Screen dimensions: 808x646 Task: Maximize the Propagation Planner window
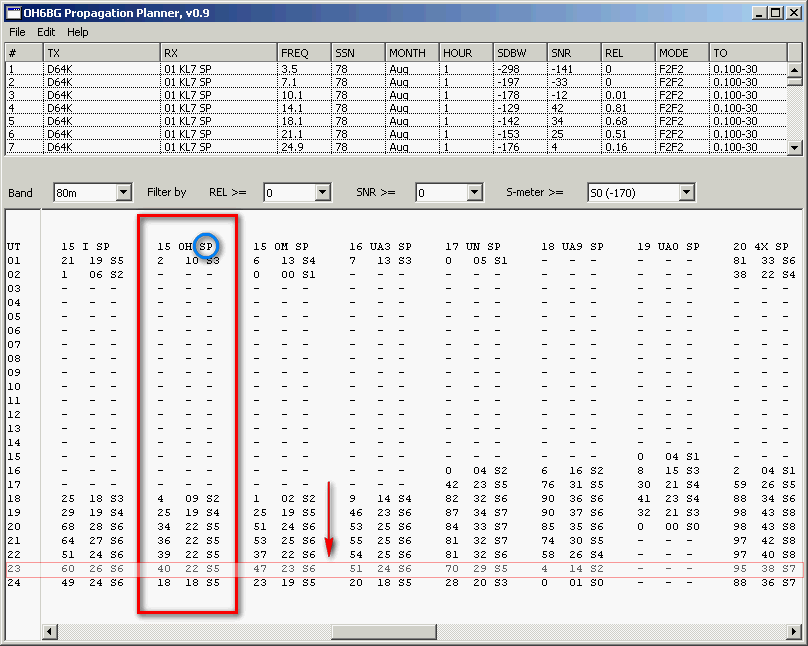776,13
